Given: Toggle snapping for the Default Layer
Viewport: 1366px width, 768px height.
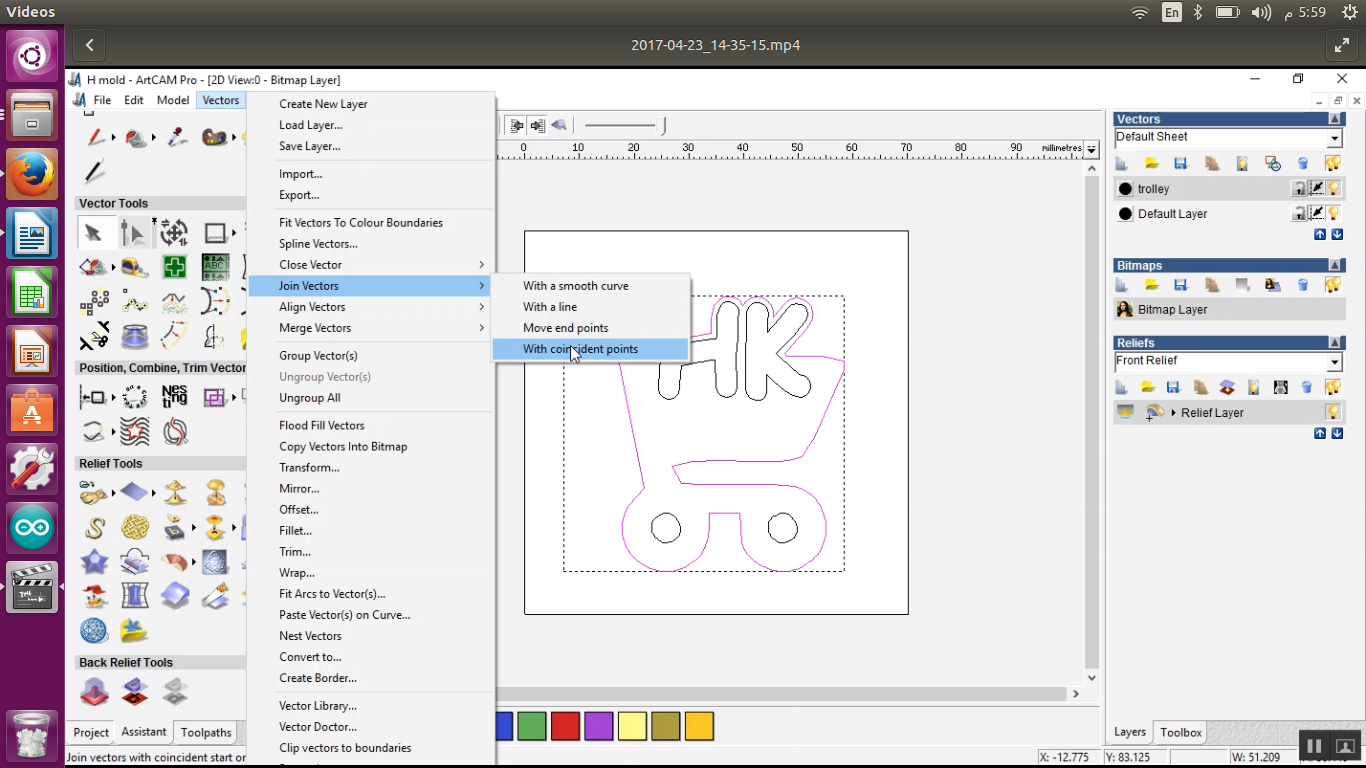Looking at the screenshot, I should tap(1316, 213).
